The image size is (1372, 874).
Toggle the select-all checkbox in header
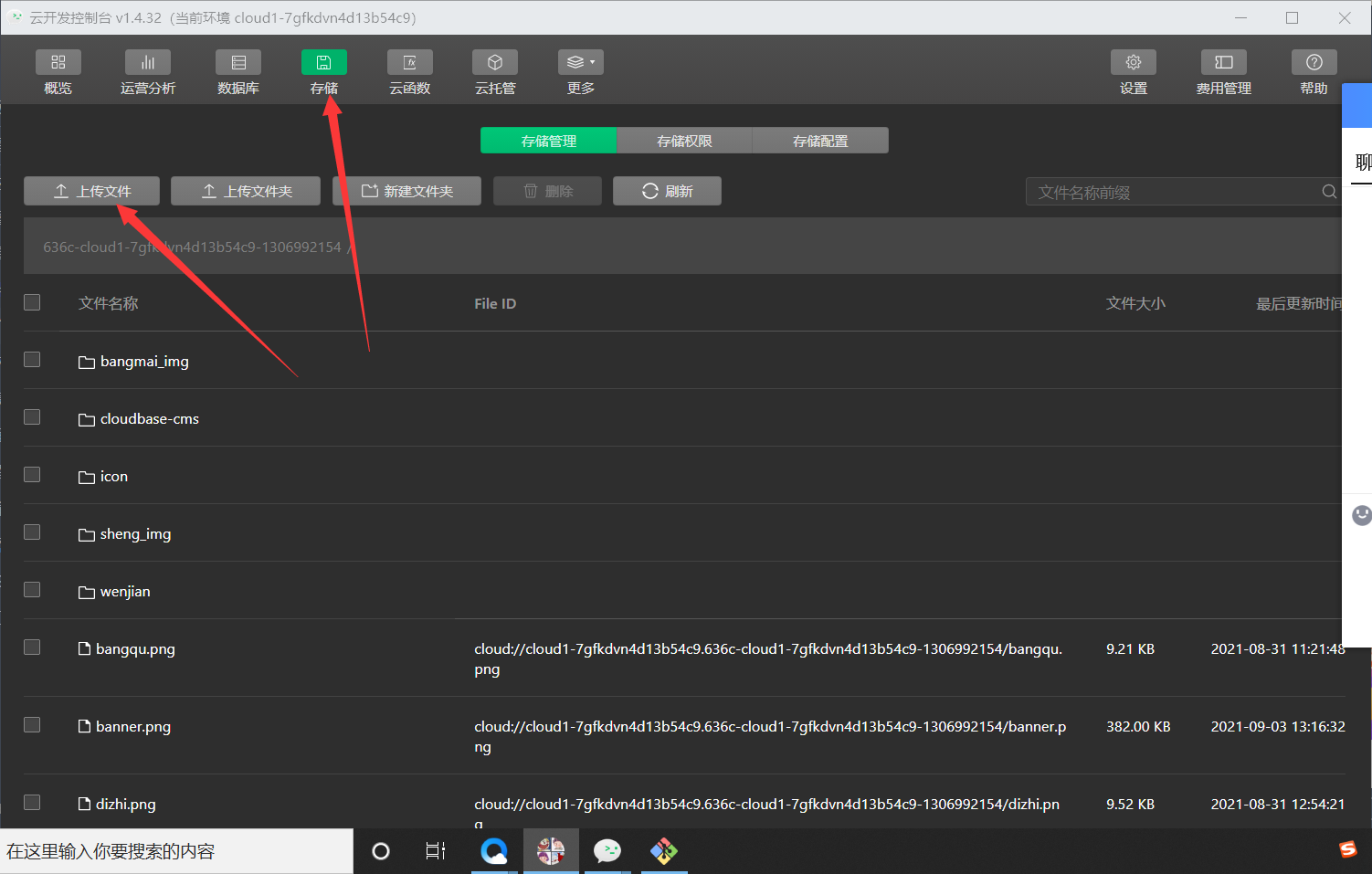tap(32, 302)
